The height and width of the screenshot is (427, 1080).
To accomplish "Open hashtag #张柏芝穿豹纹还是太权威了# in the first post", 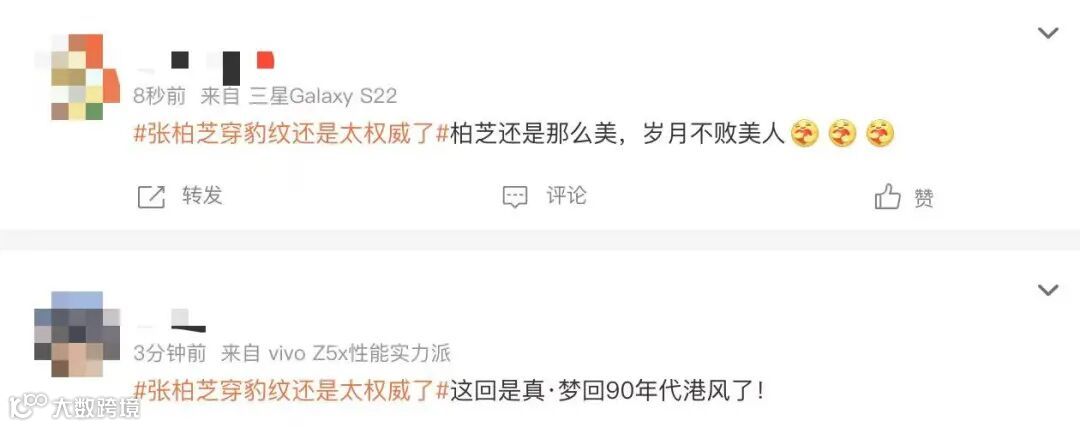I will click(291, 134).
